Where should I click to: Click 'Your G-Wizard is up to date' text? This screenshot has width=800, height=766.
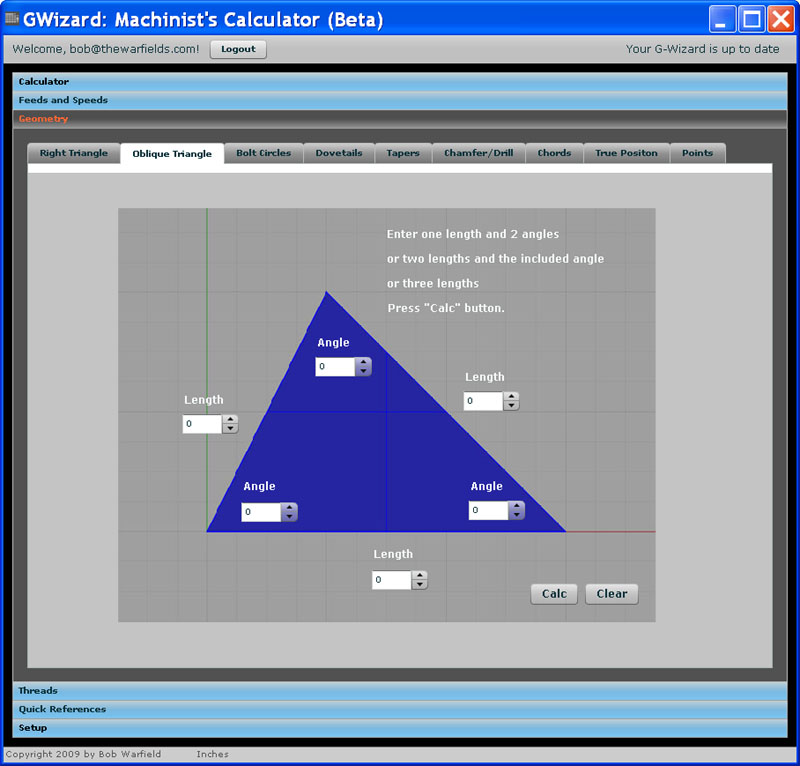(x=703, y=49)
